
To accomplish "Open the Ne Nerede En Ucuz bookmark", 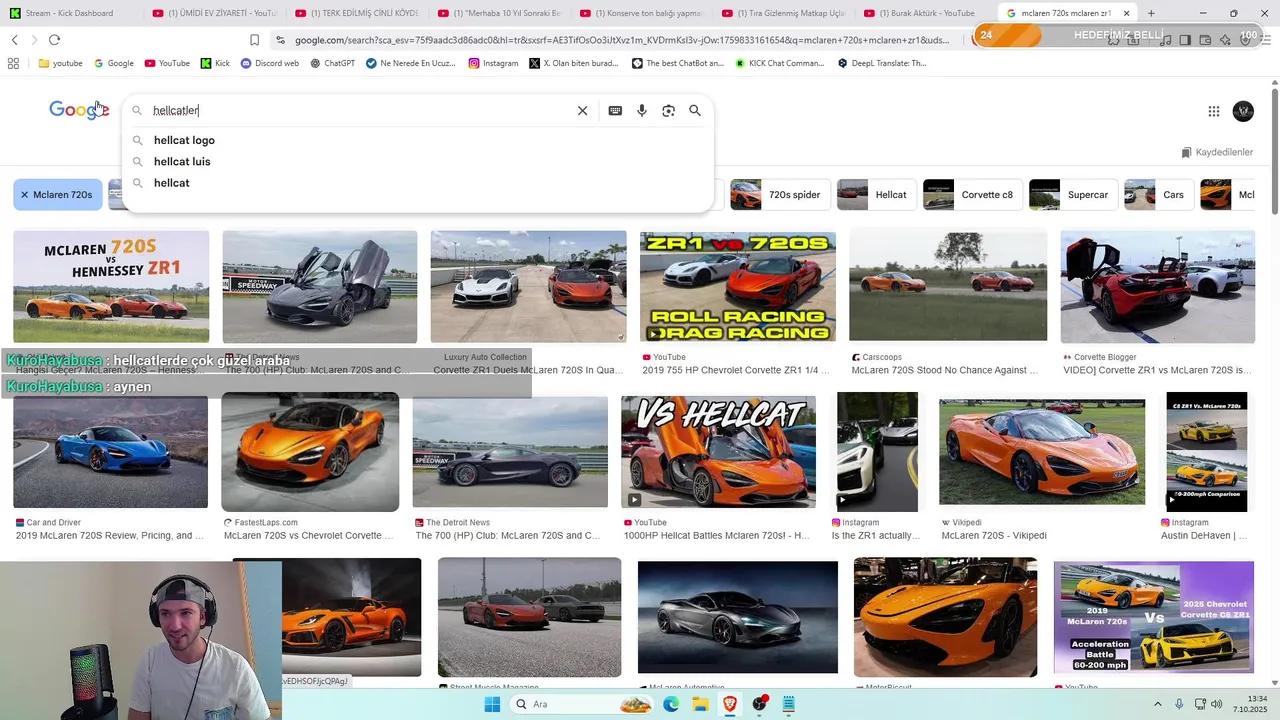I will click(410, 63).
